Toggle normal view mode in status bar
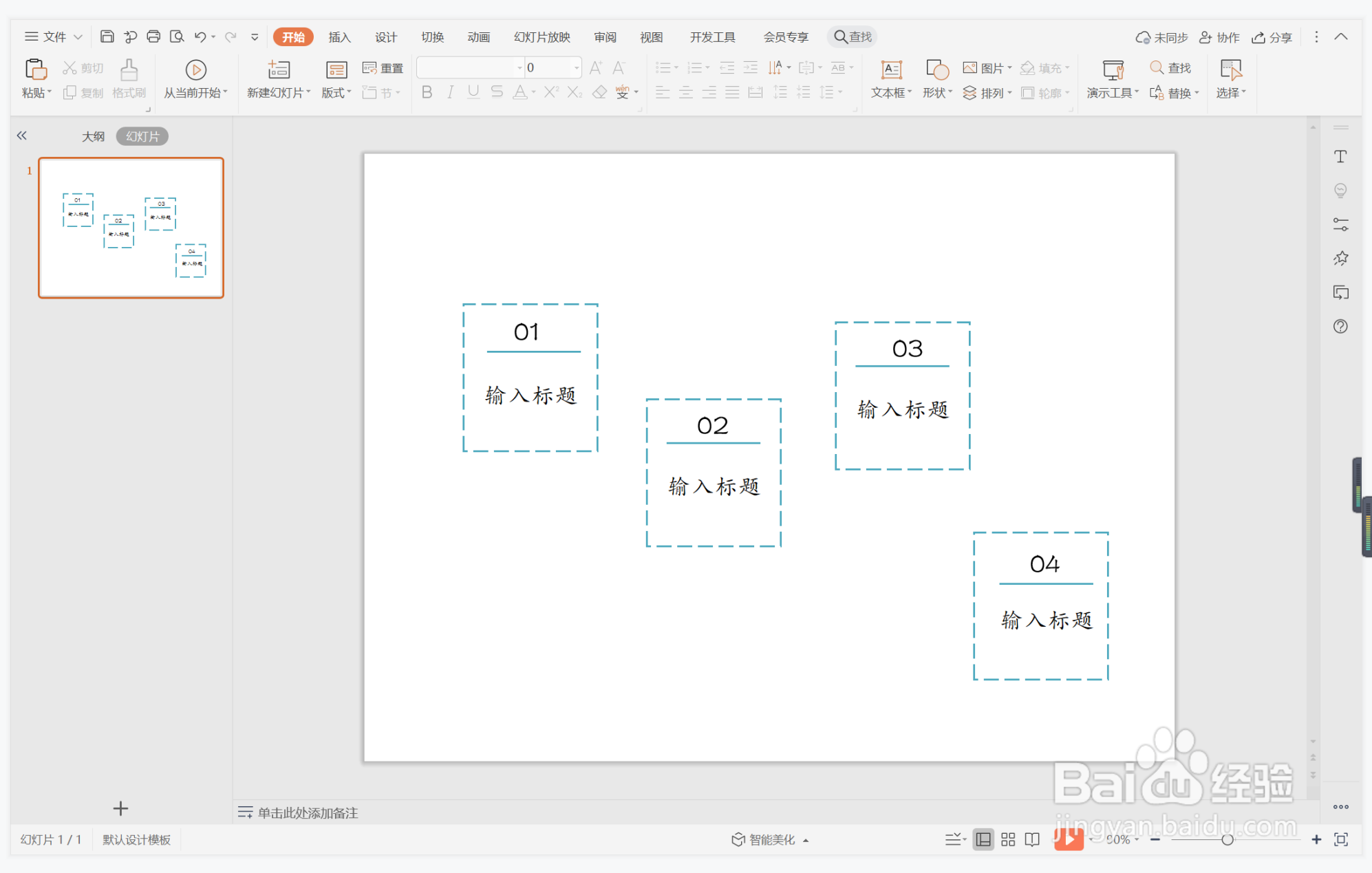 pyautogui.click(x=983, y=839)
